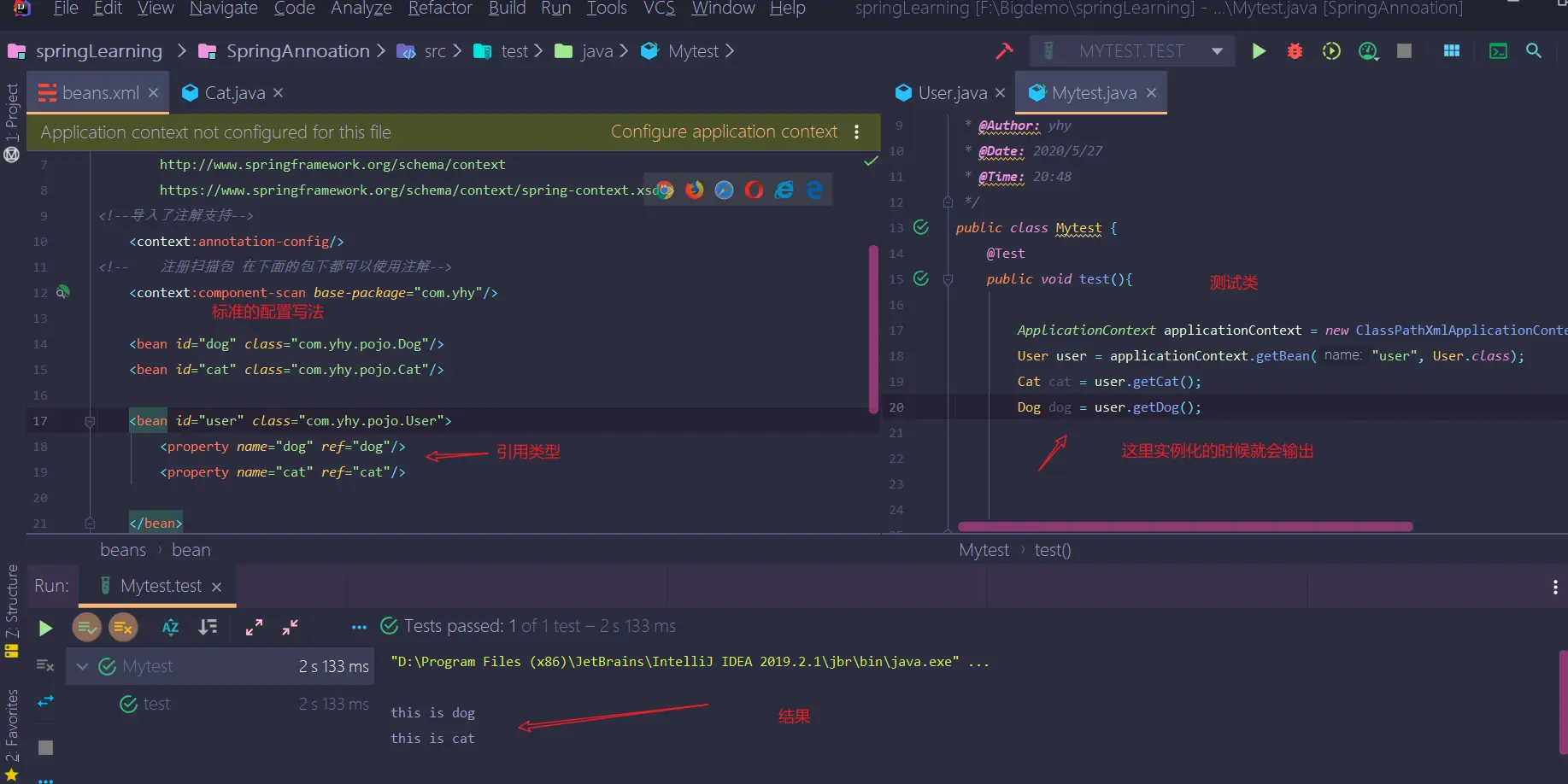Click the Run console vertical scrollbar
Viewport: 1568px width, 784px height.
pyautogui.click(x=1564, y=700)
